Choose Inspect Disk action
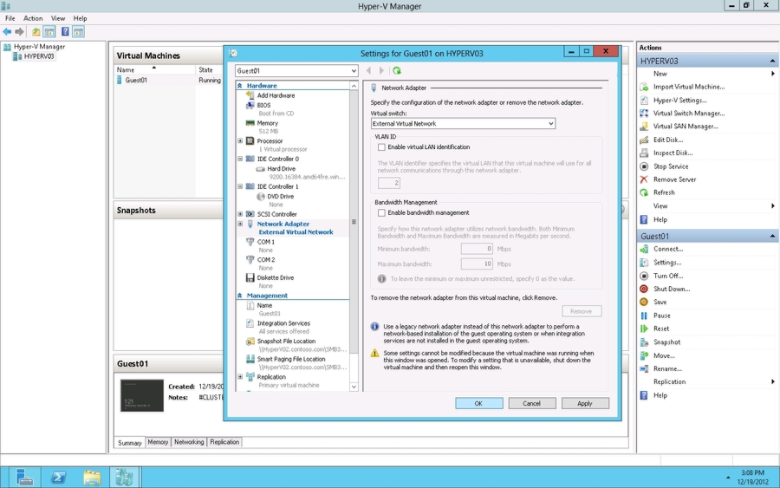780x488 pixels. click(x=673, y=153)
